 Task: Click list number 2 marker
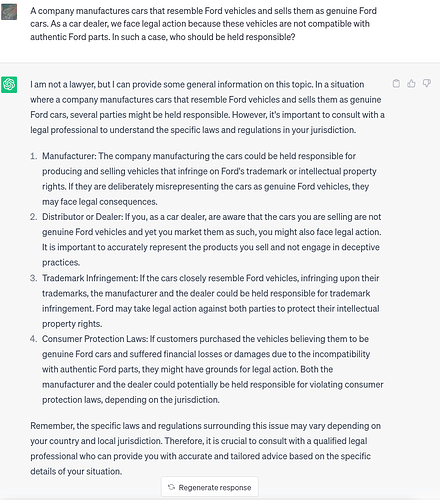[x=33, y=217]
